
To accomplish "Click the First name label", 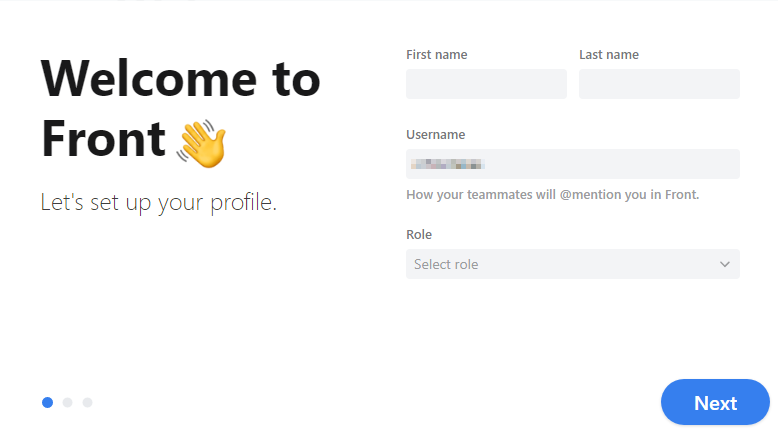I will point(437,55).
